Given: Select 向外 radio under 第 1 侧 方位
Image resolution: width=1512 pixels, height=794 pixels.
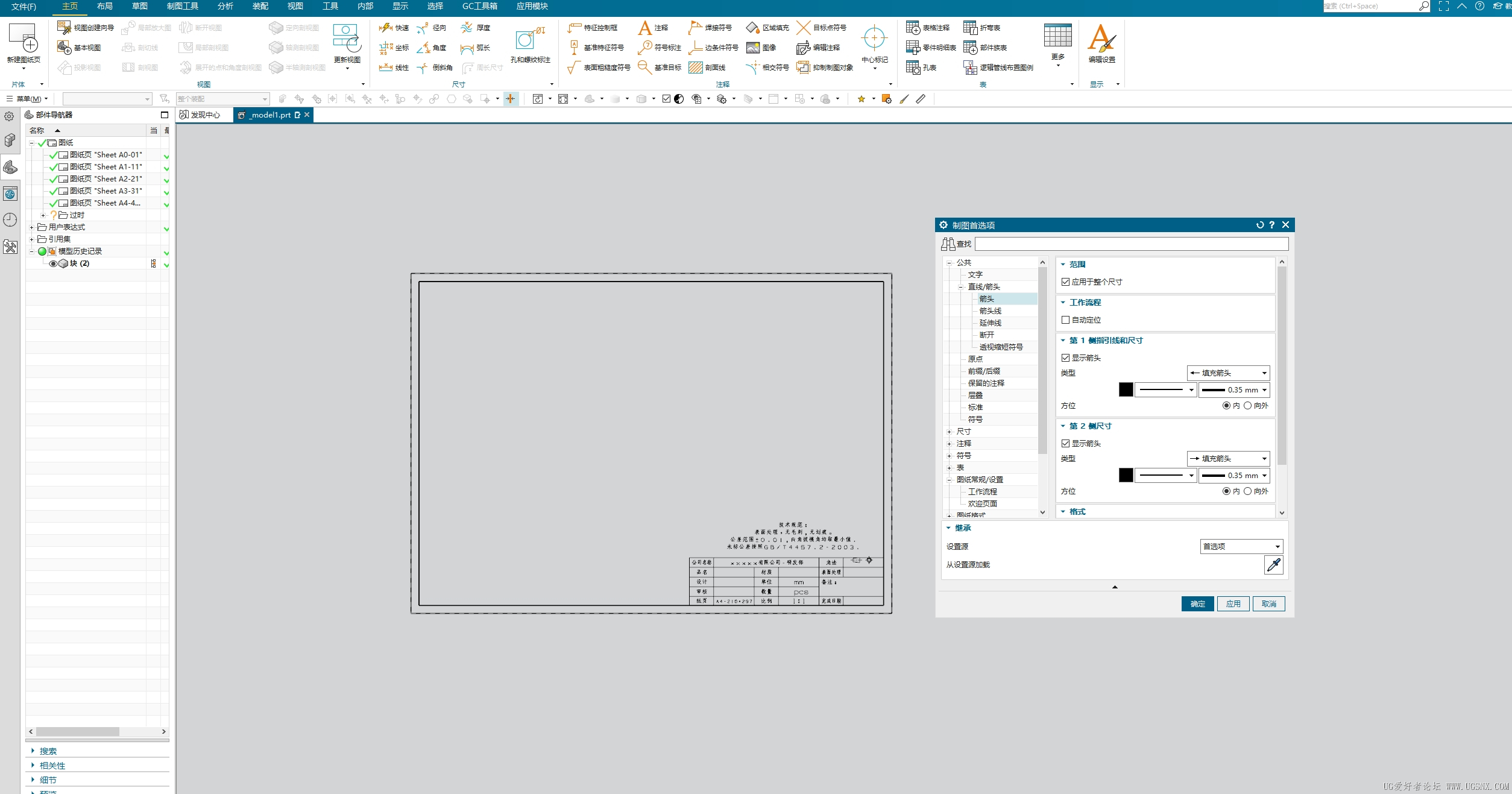Looking at the screenshot, I should click(x=1247, y=406).
